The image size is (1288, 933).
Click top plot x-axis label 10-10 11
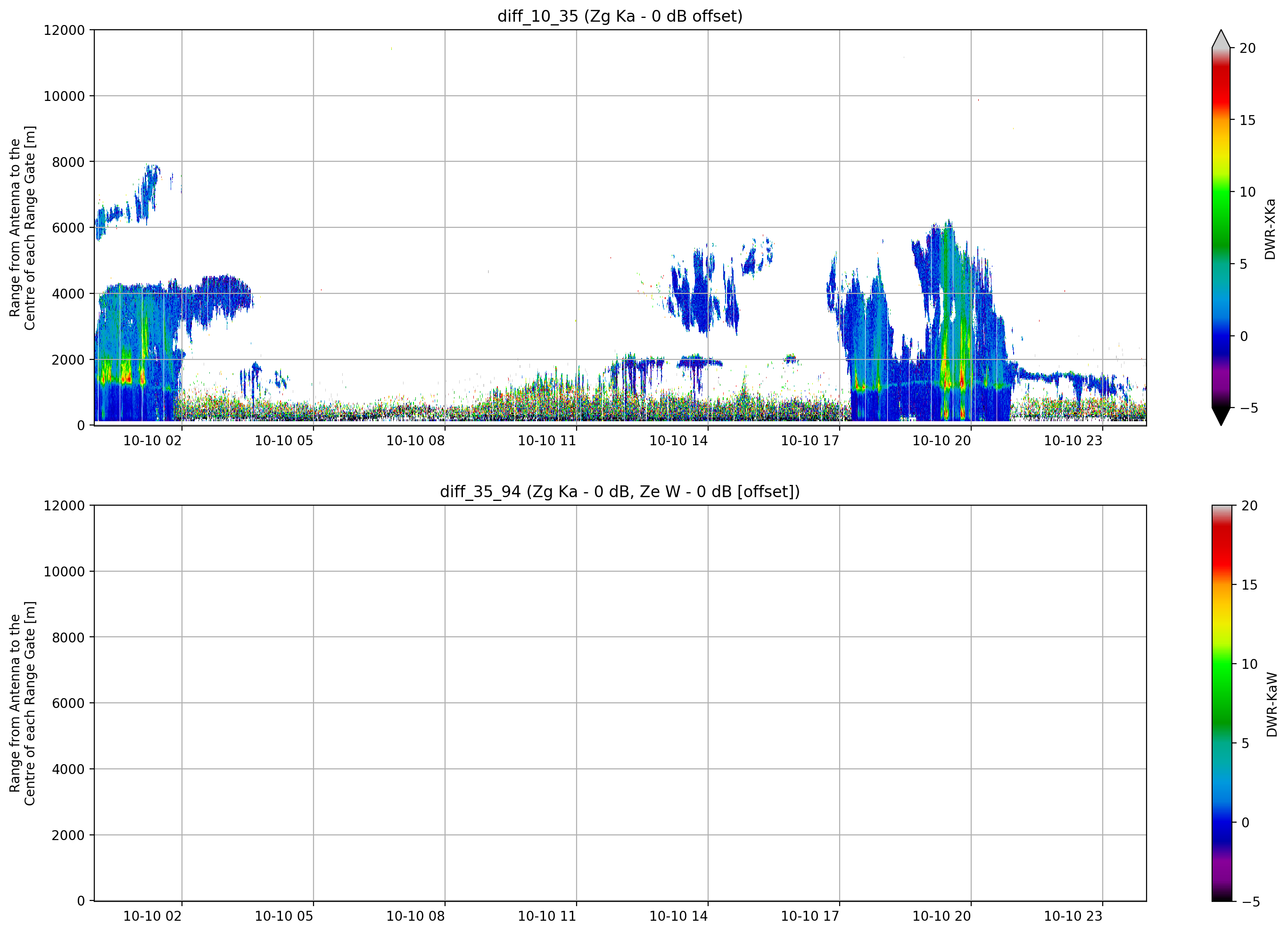[x=547, y=441]
